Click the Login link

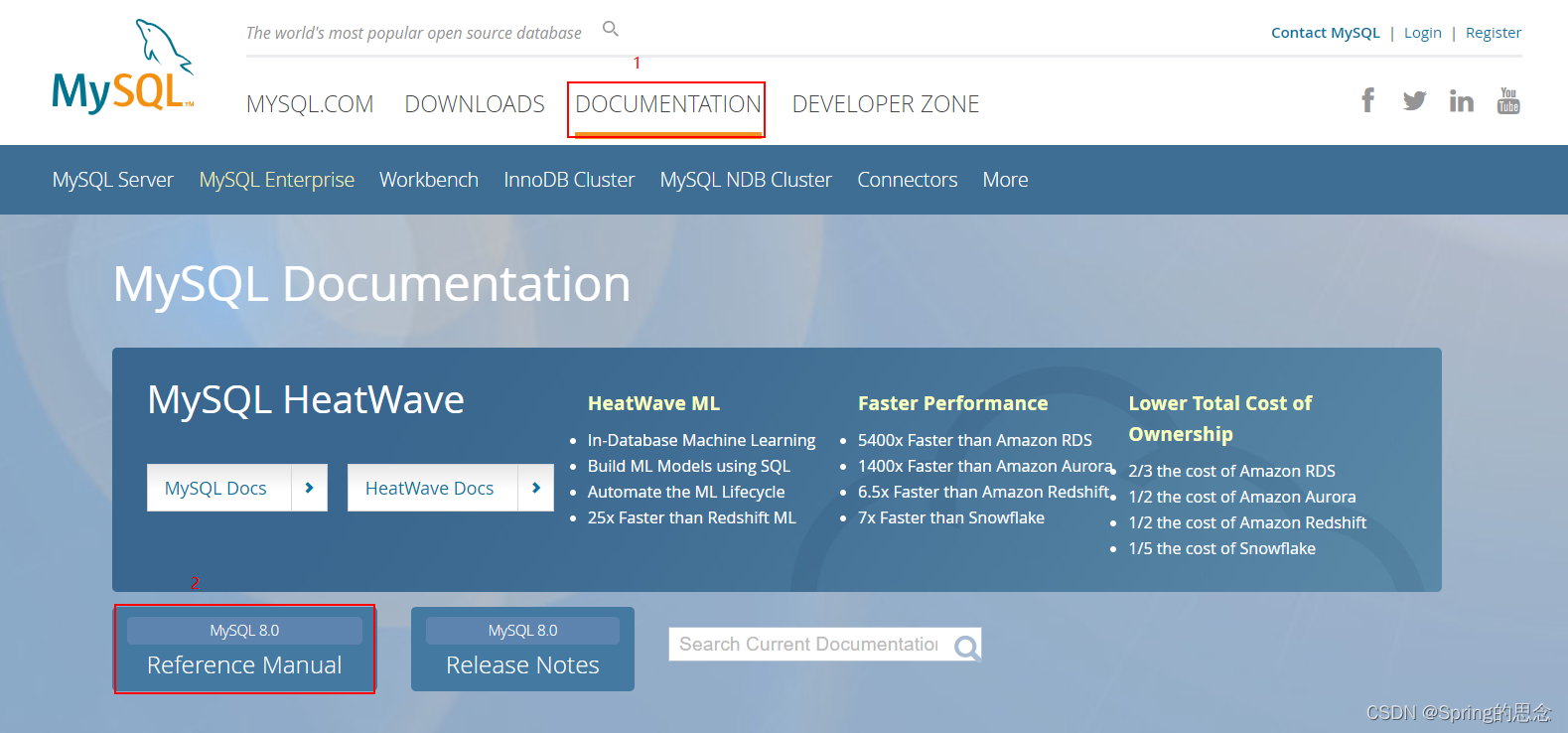pyautogui.click(x=1423, y=33)
